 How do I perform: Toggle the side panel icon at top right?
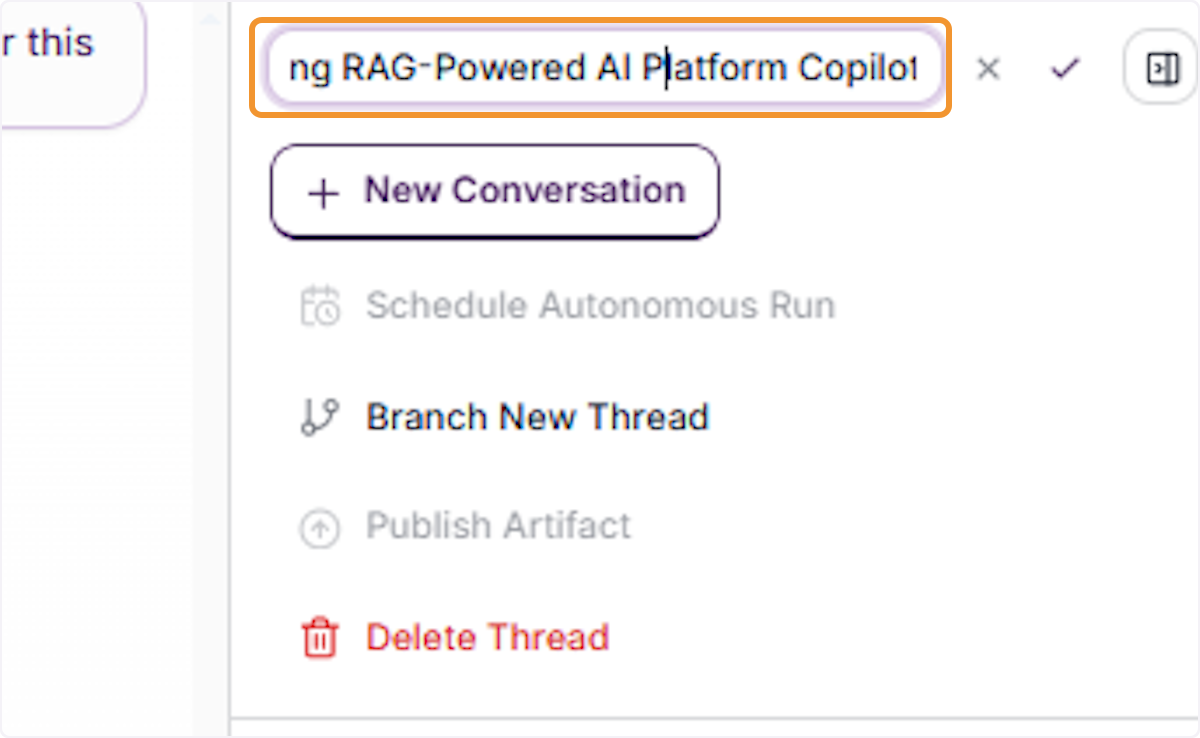pyautogui.click(x=1162, y=69)
